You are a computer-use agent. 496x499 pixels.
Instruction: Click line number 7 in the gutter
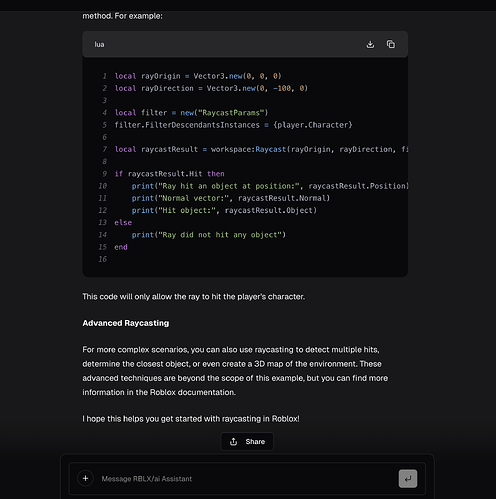pyautogui.click(x=104, y=149)
